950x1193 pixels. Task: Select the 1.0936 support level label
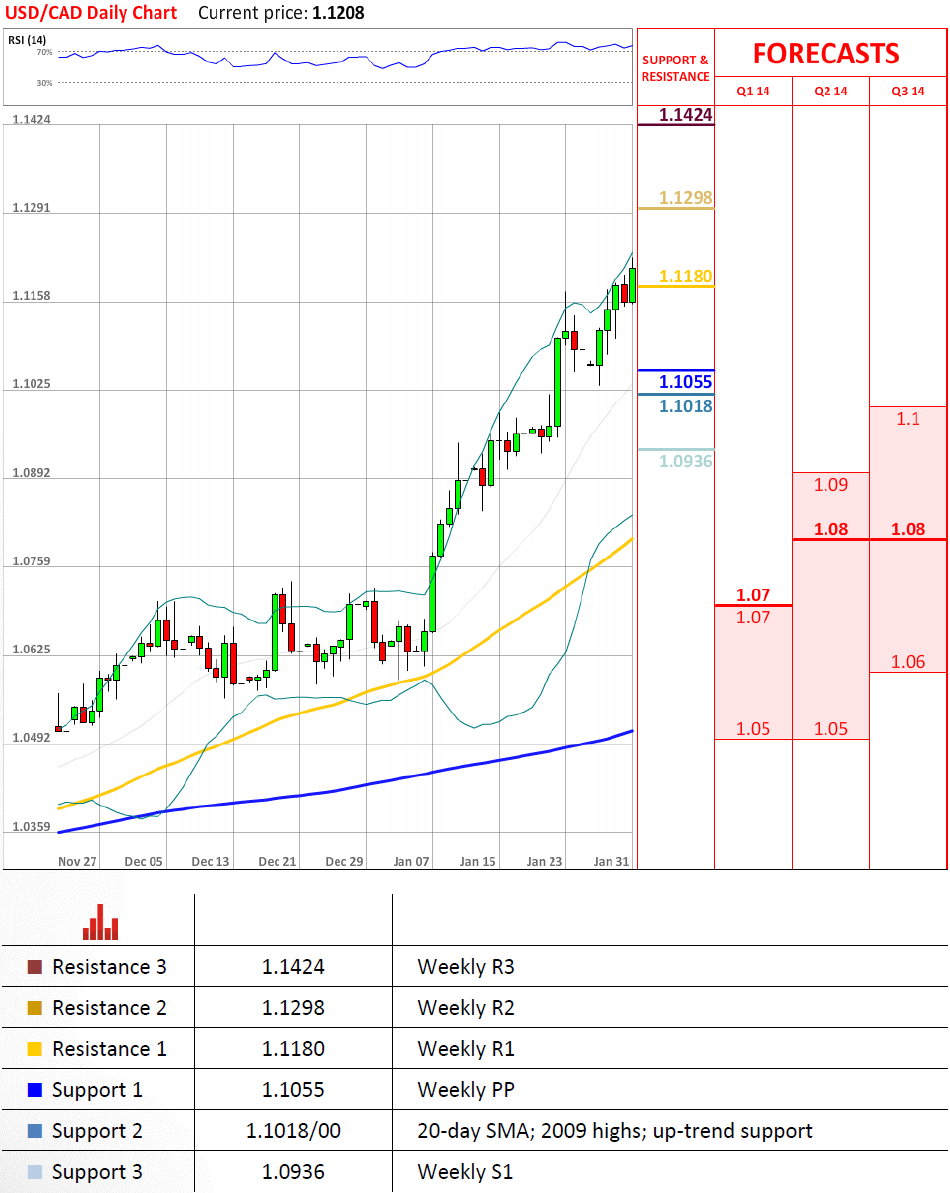[685, 461]
